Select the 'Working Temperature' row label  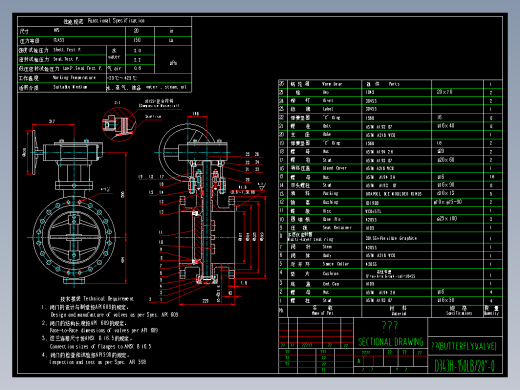pyautogui.click(x=74, y=78)
